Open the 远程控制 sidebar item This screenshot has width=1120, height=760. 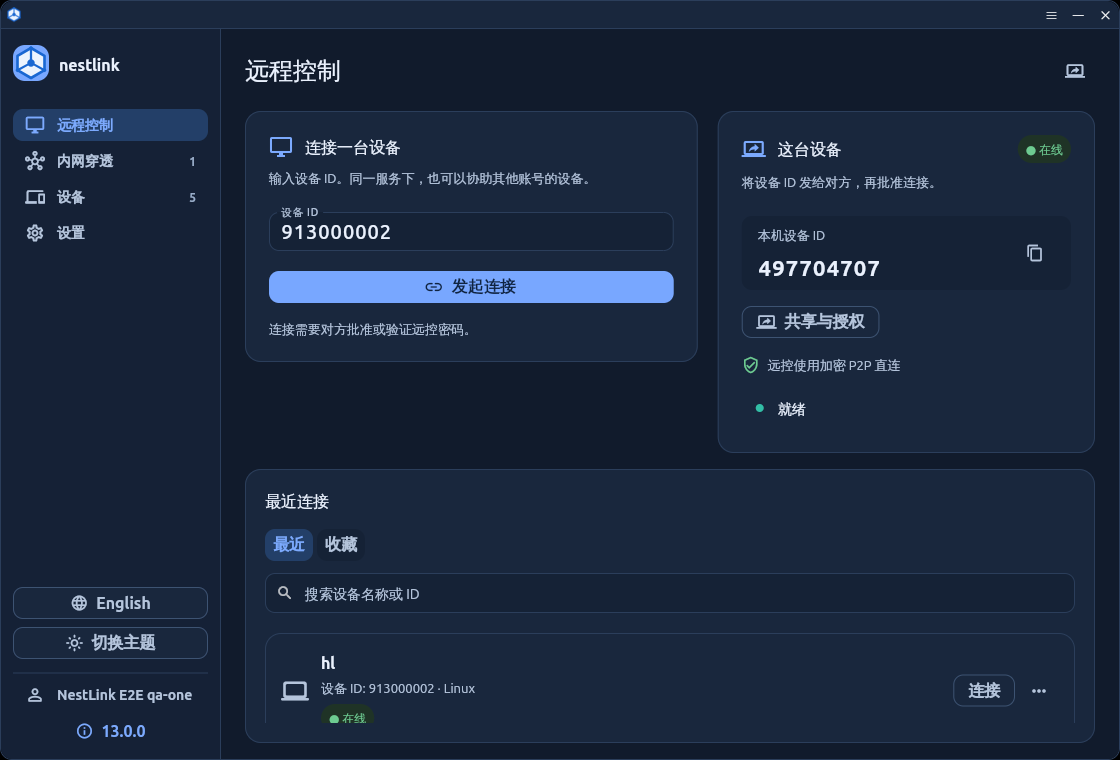[110, 125]
